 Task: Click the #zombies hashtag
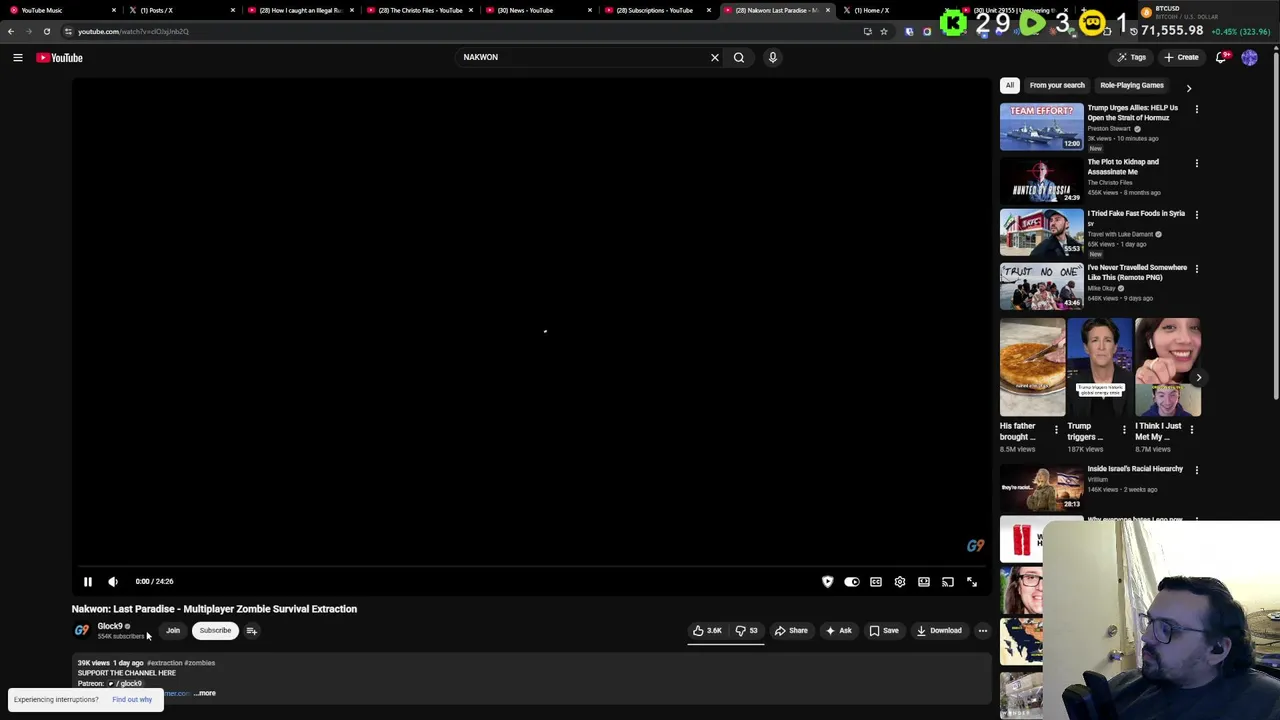[199, 662]
